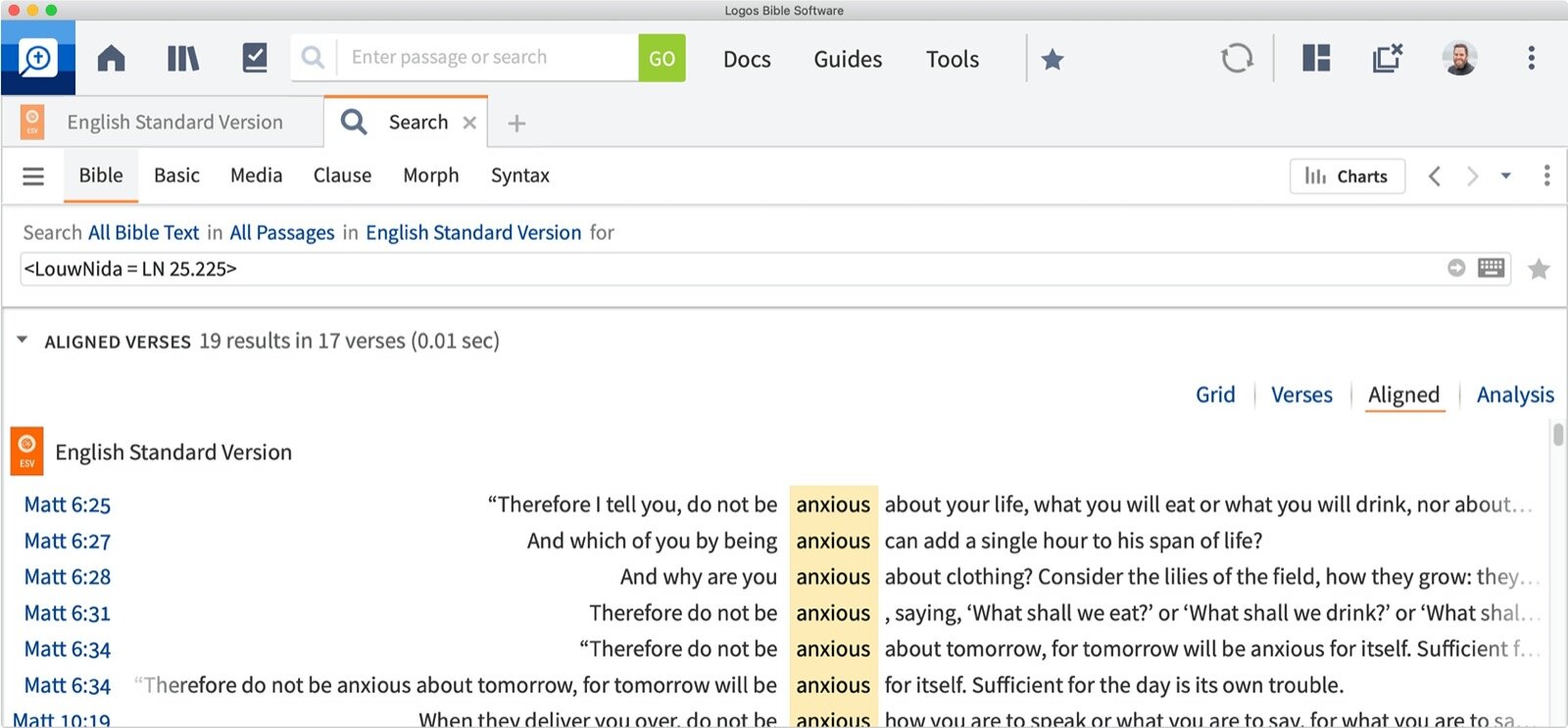Open the first Matt 6:34 reference

(x=68, y=650)
